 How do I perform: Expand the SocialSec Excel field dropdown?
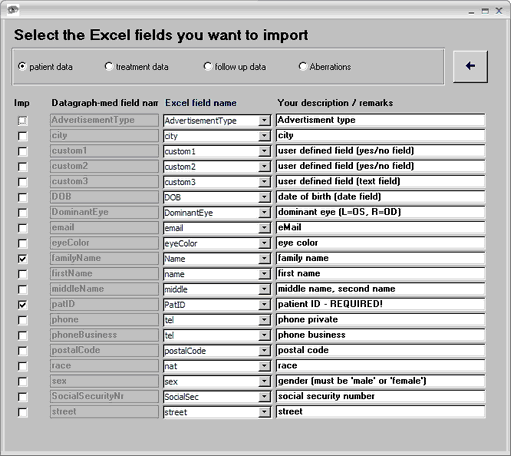(264, 397)
